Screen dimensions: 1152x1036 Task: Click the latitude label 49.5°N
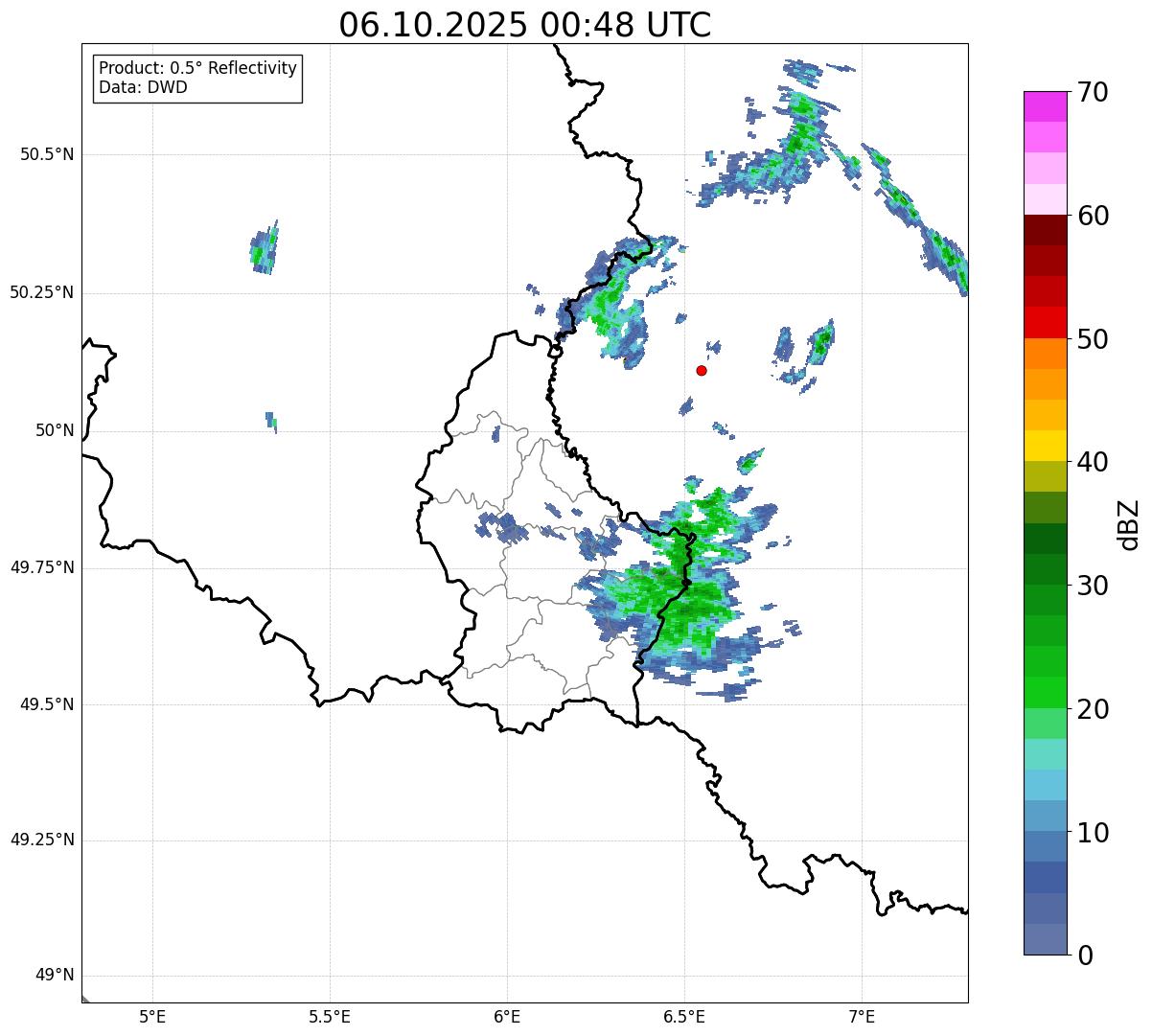(47, 704)
